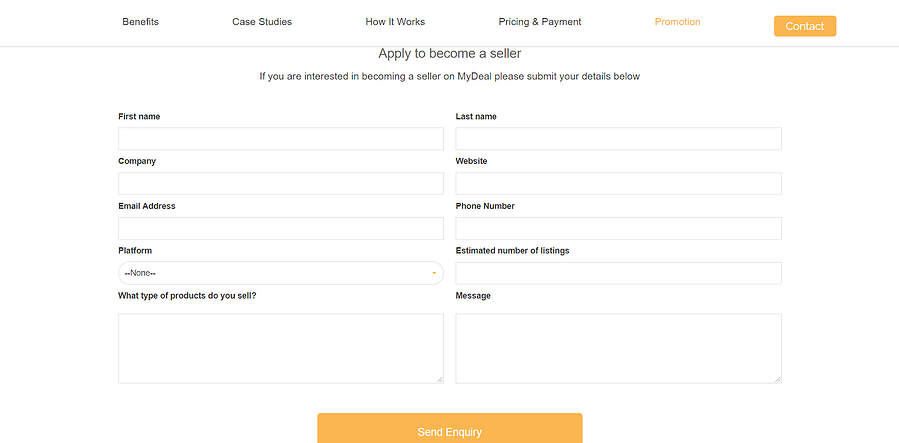The image size is (899, 443).
Task: Select Pricing & Payment in navigation
Action: [x=540, y=22]
